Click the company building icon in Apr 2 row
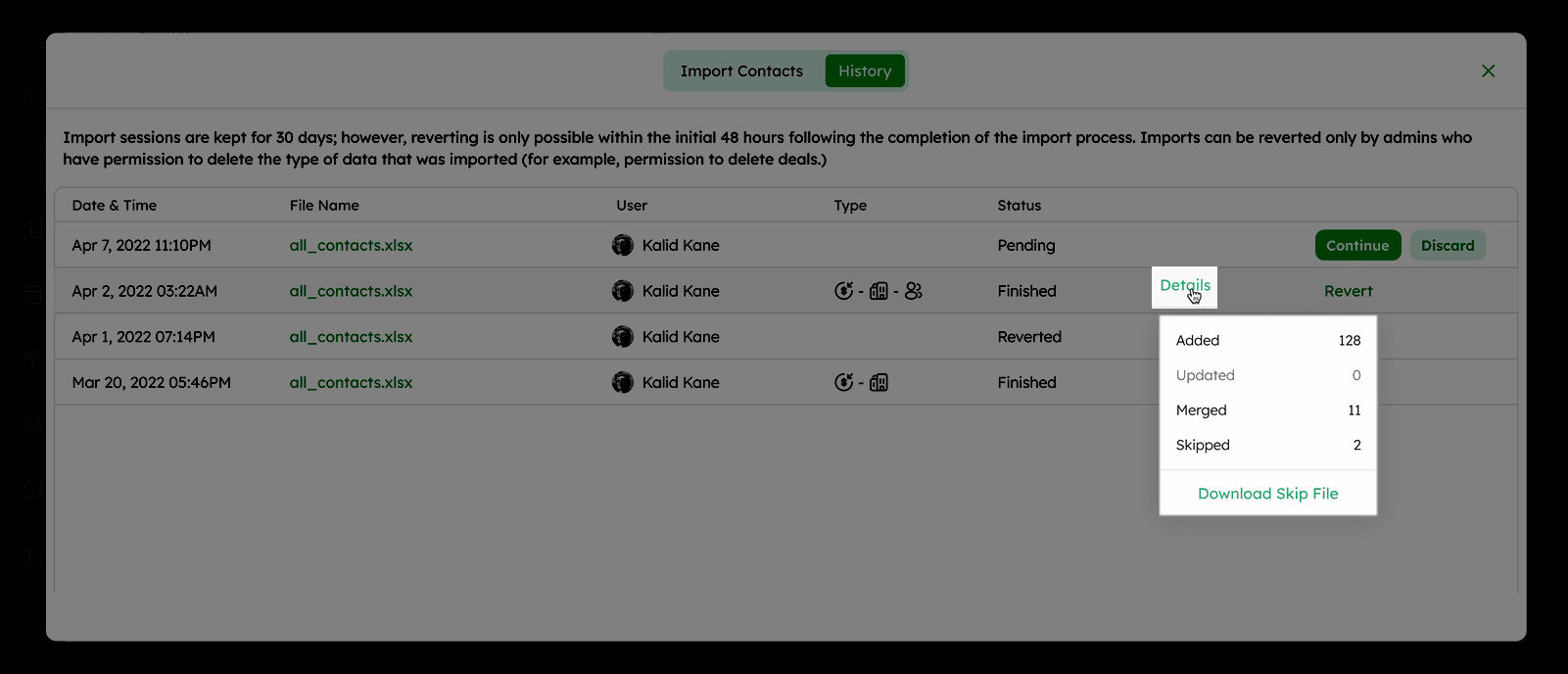Viewport: 1568px width, 674px height. pyautogui.click(x=879, y=291)
